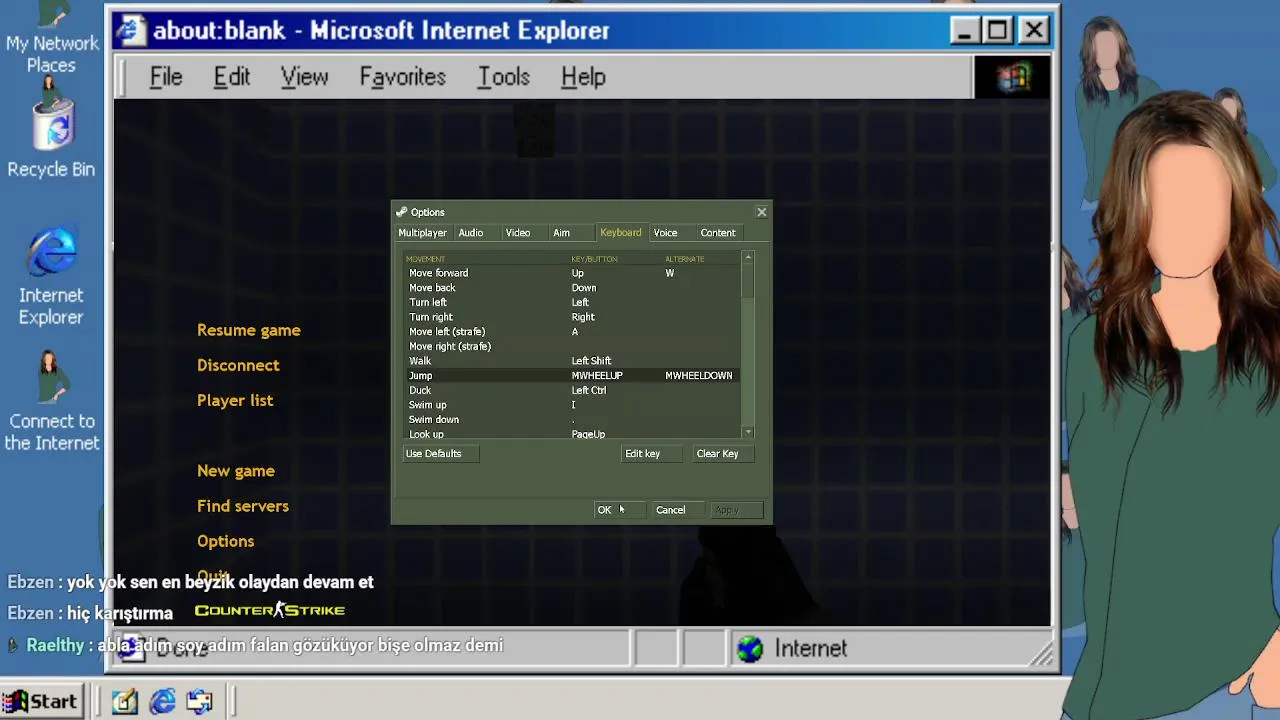Click the key list scrollbar thumb
The height and width of the screenshot is (720, 1280).
[748, 281]
